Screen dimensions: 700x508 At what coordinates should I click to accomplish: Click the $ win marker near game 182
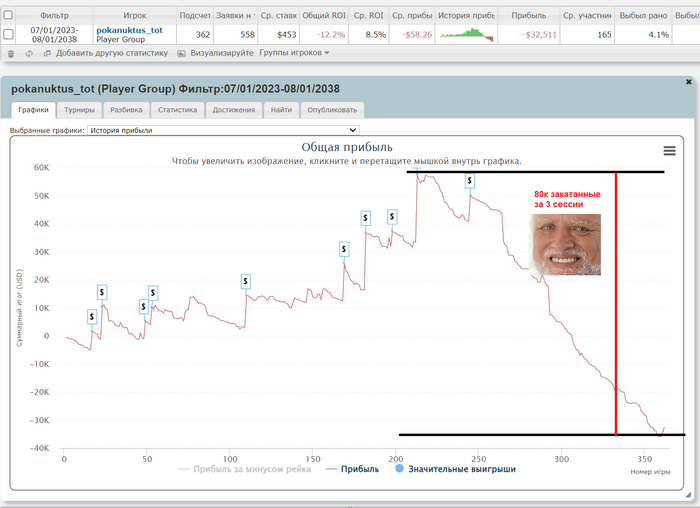366,218
